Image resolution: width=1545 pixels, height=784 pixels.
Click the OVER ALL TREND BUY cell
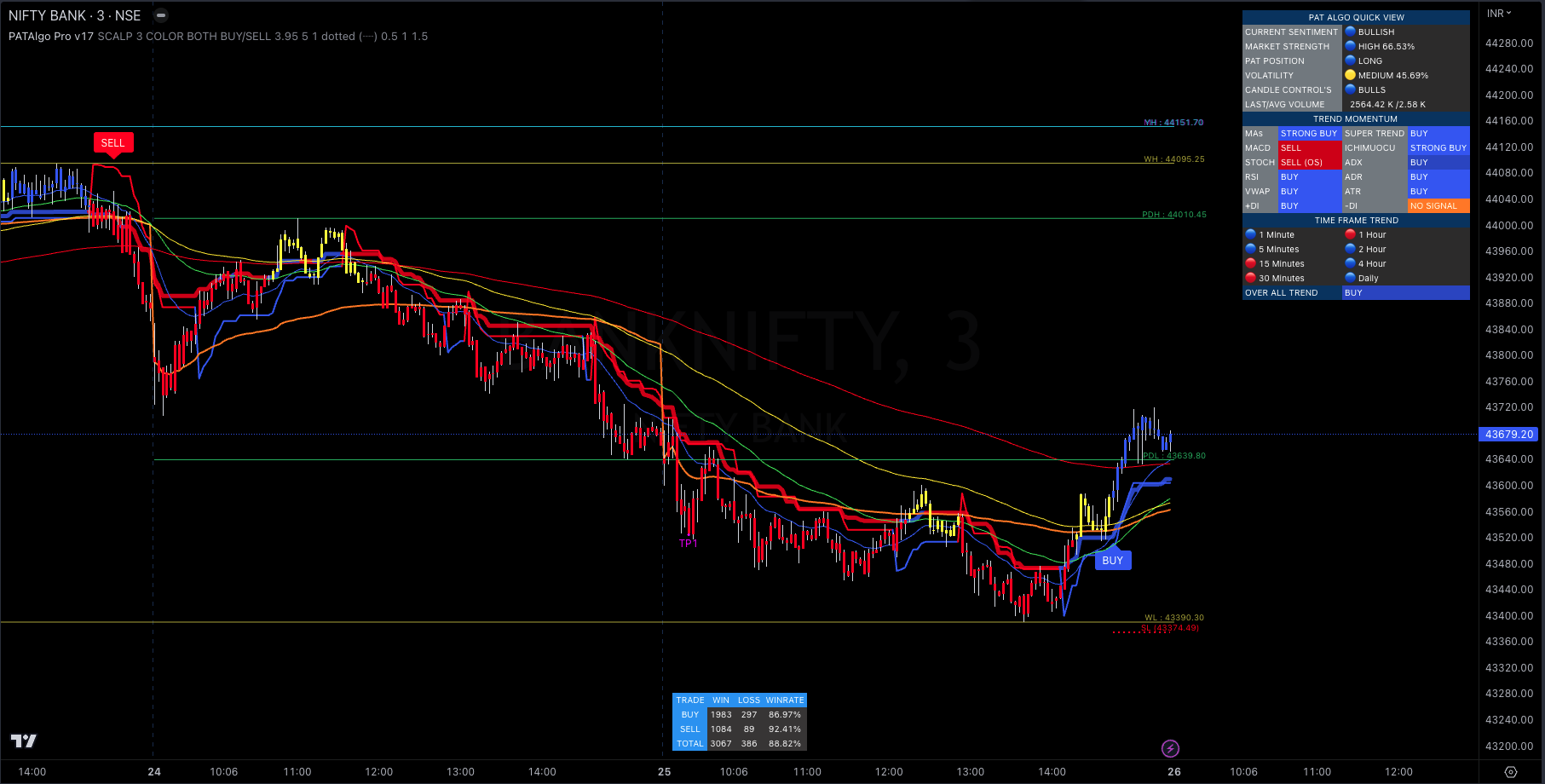[1406, 292]
